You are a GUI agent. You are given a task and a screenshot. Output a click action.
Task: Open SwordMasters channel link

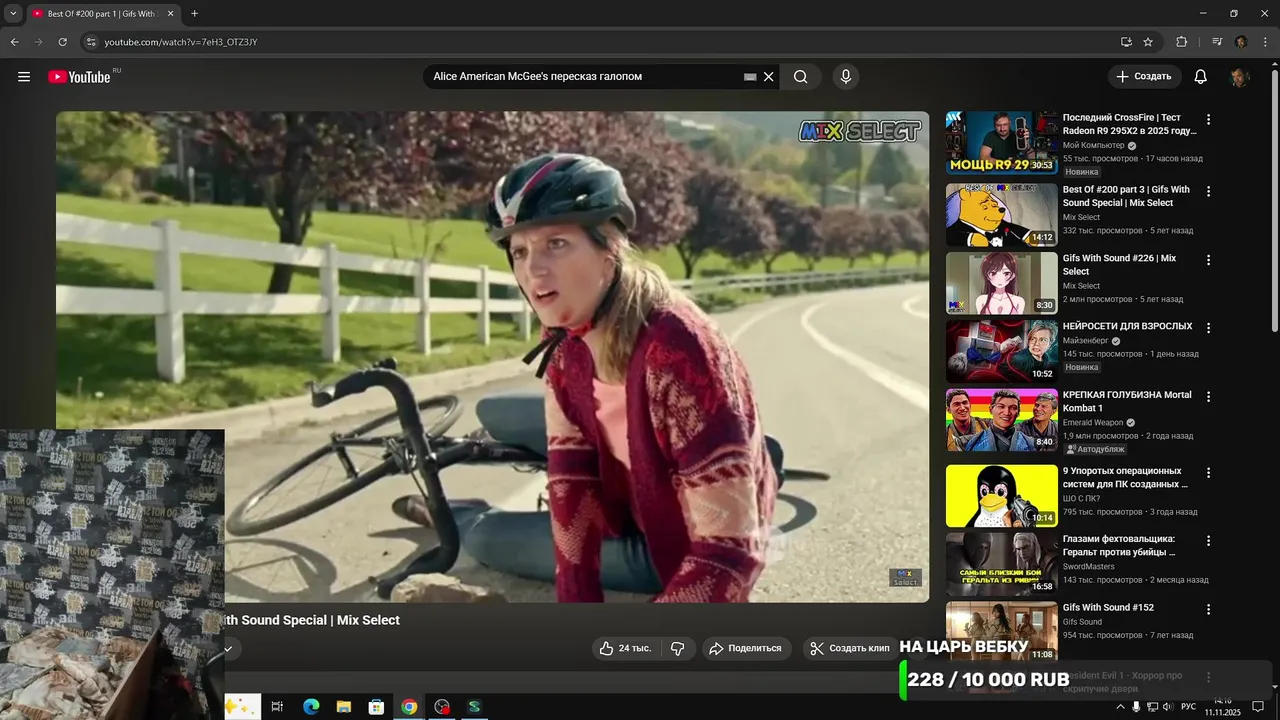pos(1088,566)
